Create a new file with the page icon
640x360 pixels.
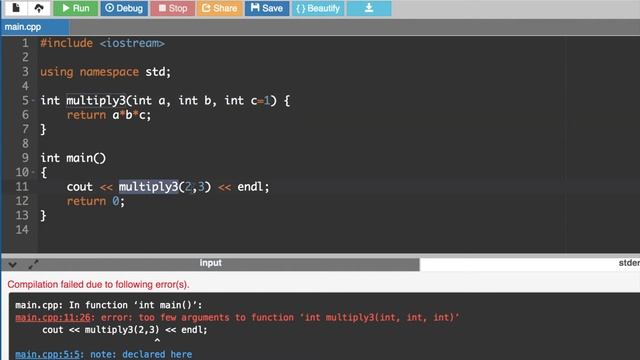point(16,8)
